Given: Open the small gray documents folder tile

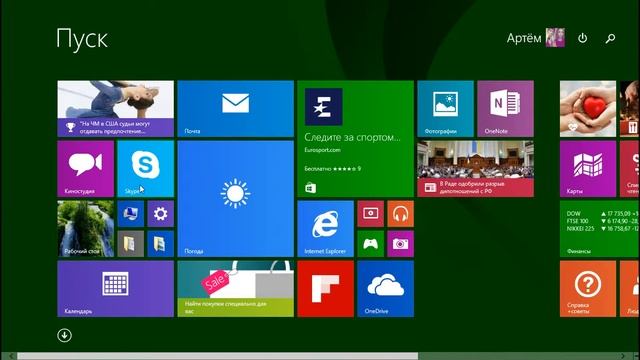Looking at the screenshot, I should tap(131, 244).
